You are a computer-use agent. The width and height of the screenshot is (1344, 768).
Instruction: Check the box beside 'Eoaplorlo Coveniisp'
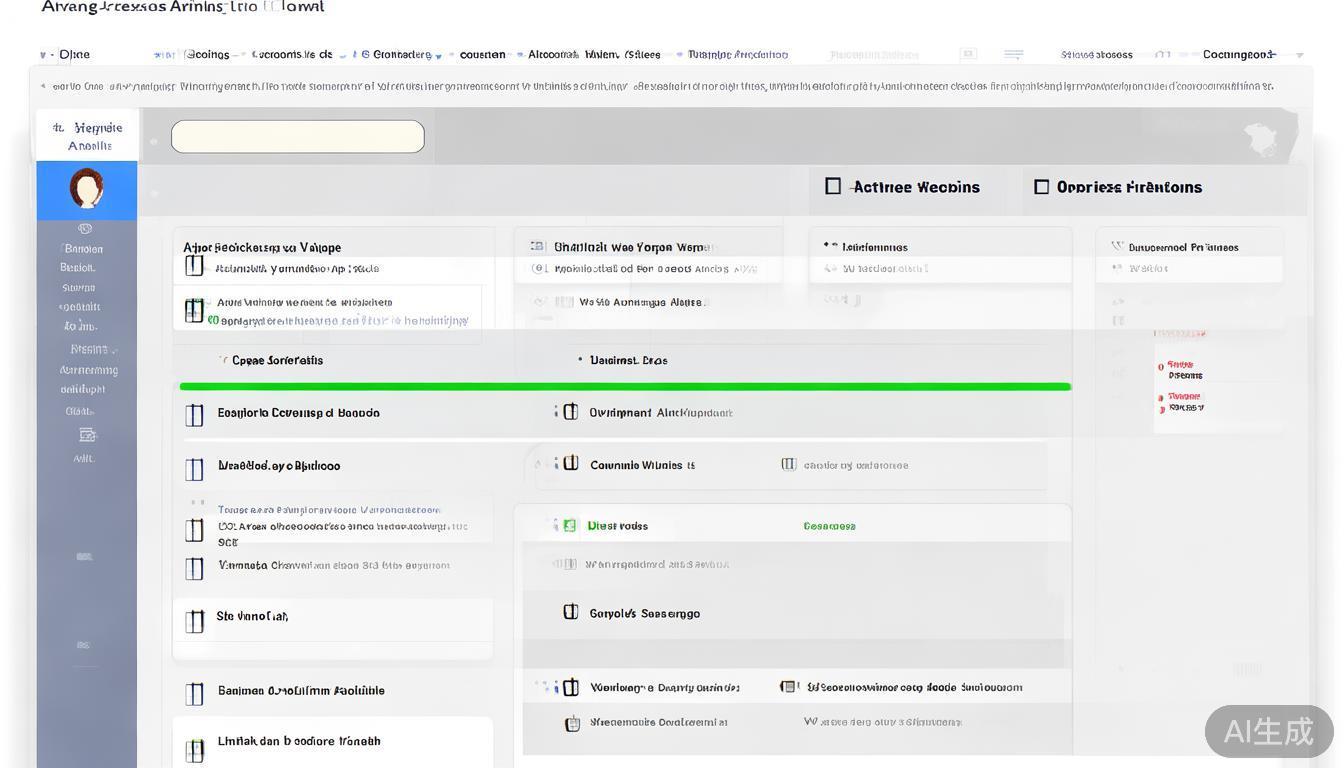pyautogui.click(x=195, y=414)
